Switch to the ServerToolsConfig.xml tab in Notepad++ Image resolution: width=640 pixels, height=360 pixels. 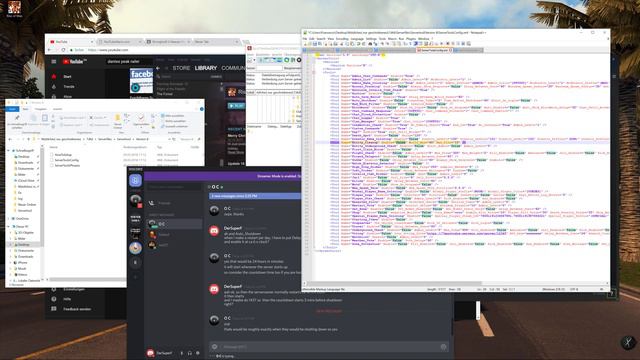pyautogui.click(x=434, y=50)
